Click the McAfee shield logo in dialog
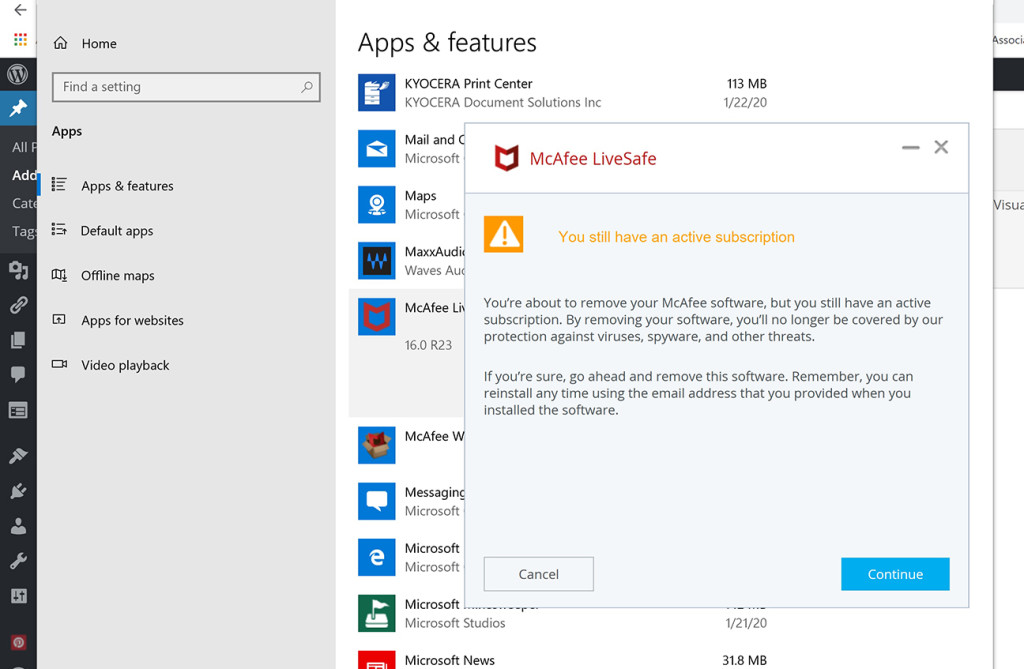This screenshot has height=669, width=1024. pos(506,158)
